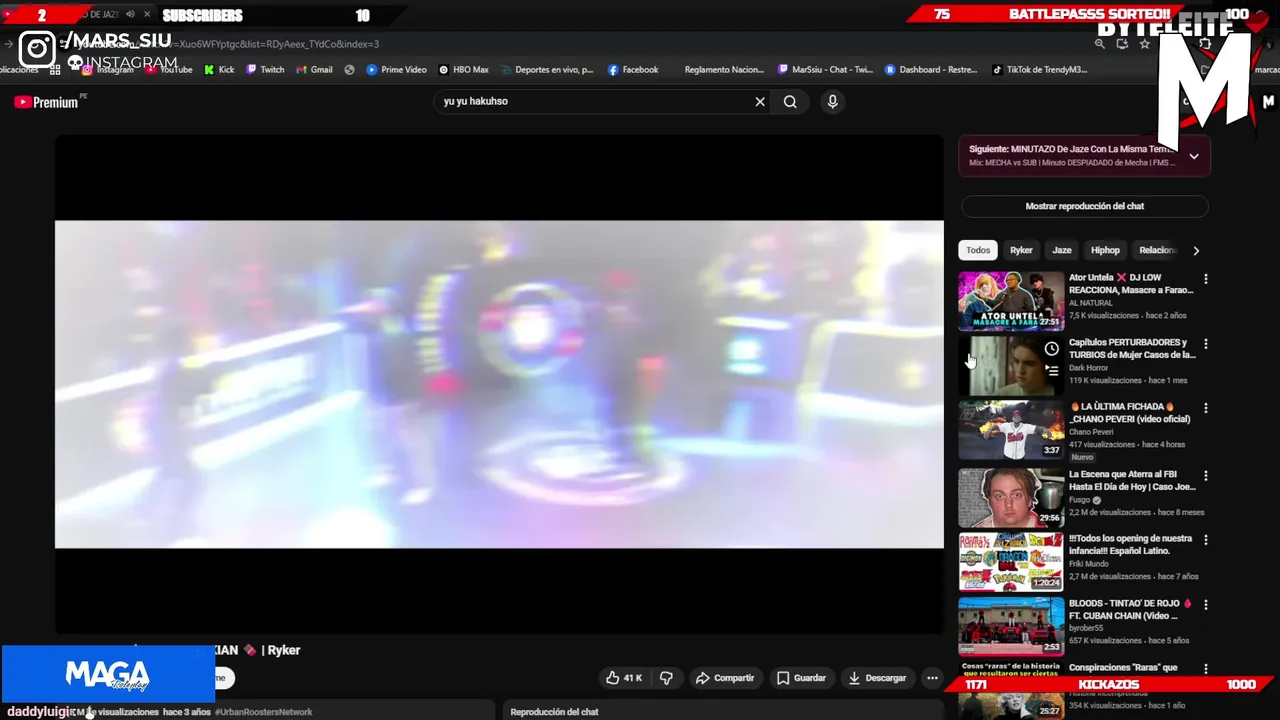Open the 'MarSsiu - Chat - Twi...' bookmark

(x=826, y=70)
